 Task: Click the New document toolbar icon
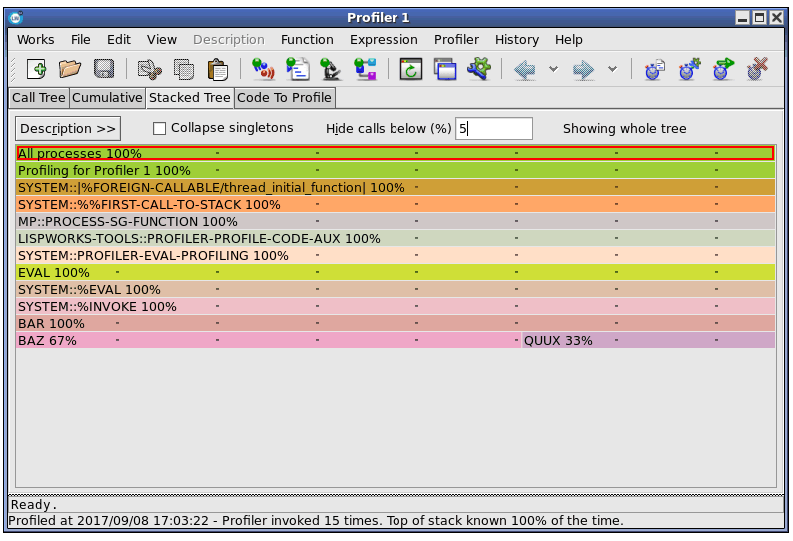click(36, 69)
